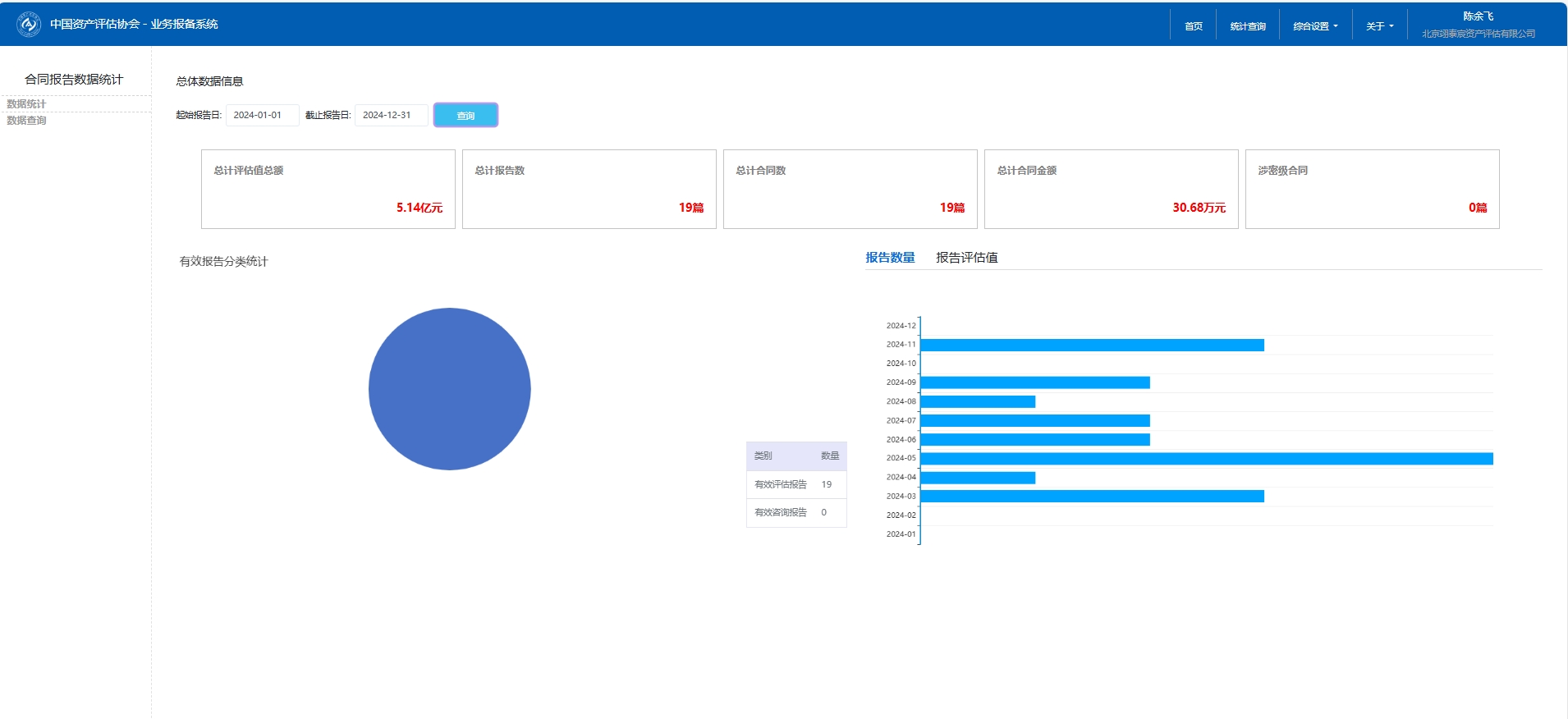
Task: Click the end report date field
Action: 391,115
